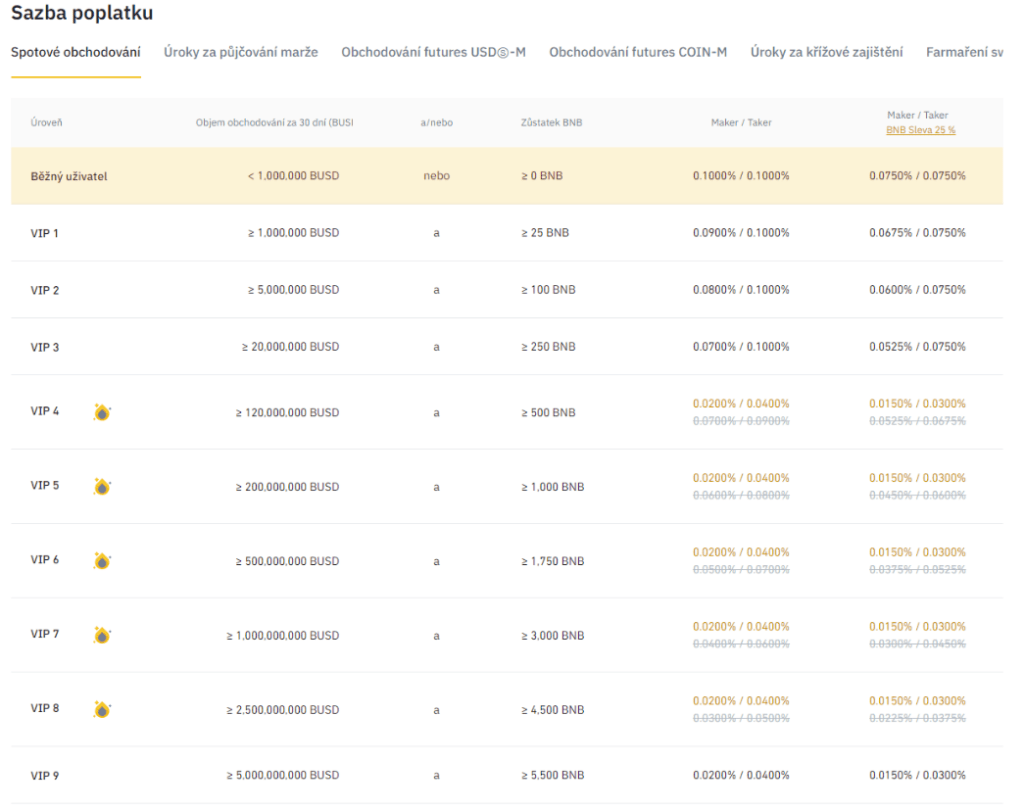Click the 0.0900% / 0.1000% fee for VIP 1

pyautogui.click(x=741, y=233)
